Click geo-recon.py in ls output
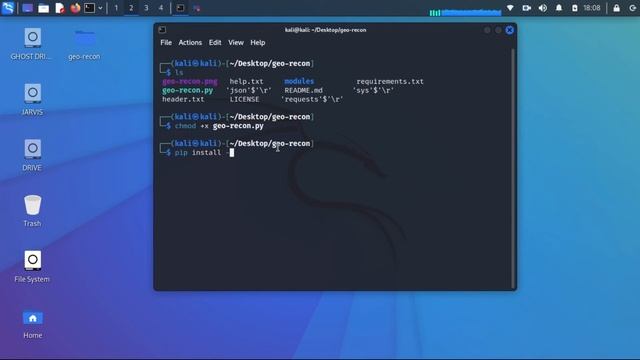This screenshot has height=360, width=640. click(187, 90)
